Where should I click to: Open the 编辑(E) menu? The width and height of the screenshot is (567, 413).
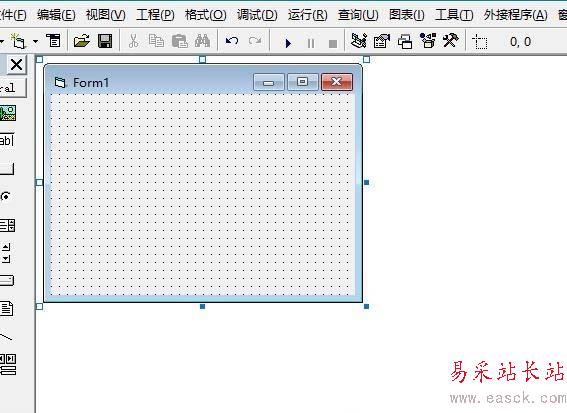56,15
